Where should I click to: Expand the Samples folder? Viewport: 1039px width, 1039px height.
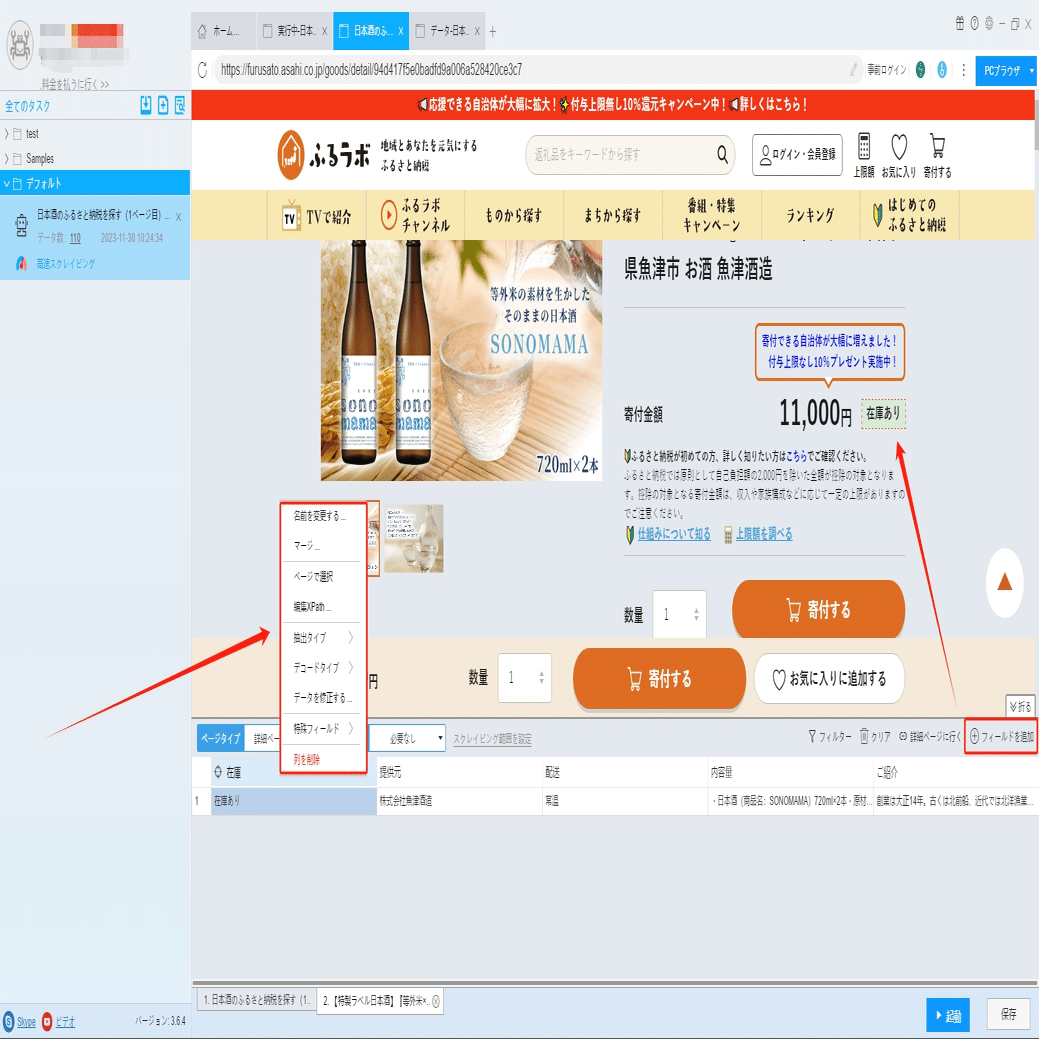pyautogui.click(x=7, y=159)
